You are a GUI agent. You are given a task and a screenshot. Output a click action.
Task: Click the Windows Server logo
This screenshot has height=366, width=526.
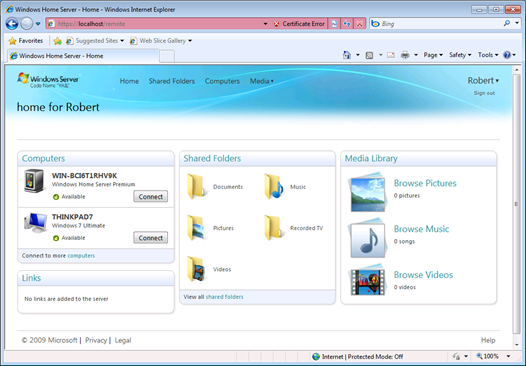pyautogui.click(x=48, y=81)
